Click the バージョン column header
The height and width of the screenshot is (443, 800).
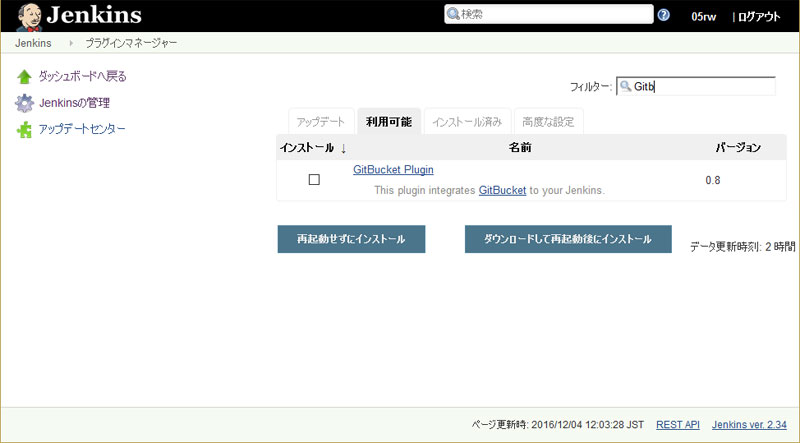point(738,147)
